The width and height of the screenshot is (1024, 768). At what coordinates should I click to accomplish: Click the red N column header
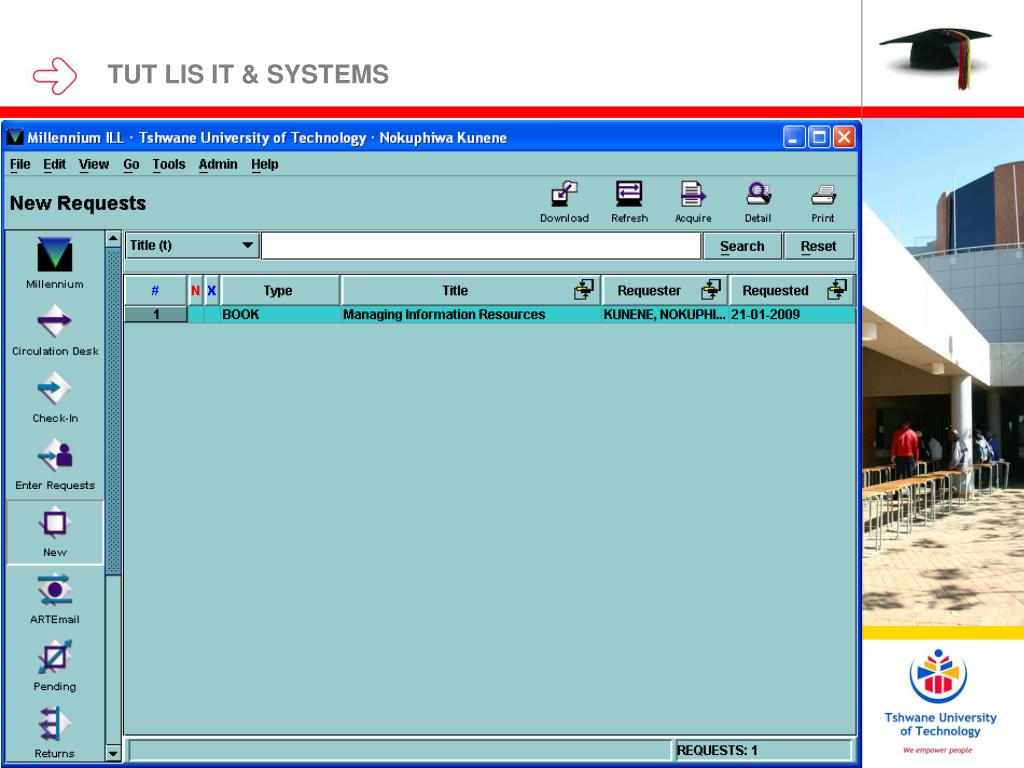pos(195,291)
